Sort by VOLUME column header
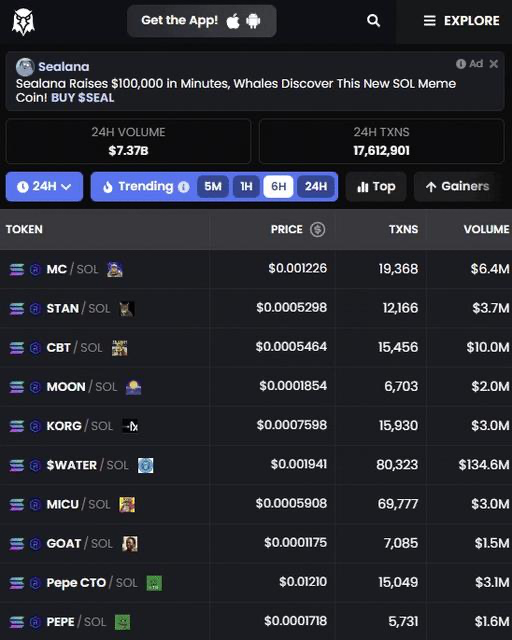 point(486,229)
